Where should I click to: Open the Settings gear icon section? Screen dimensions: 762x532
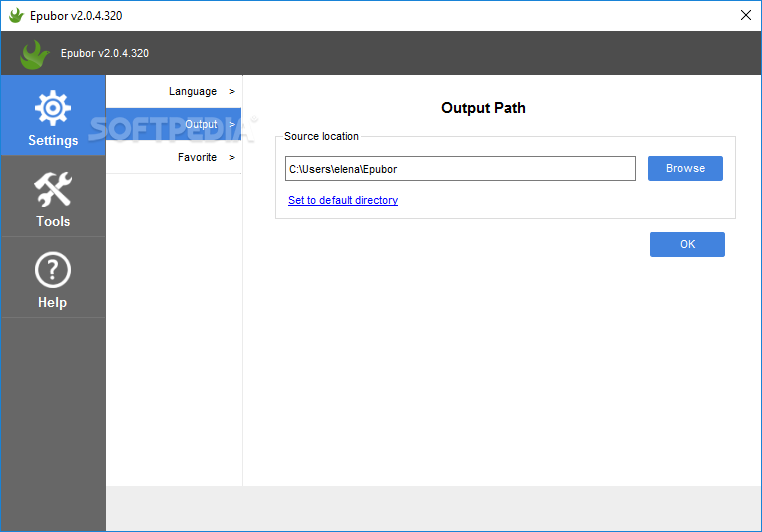(x=53, y=115)
